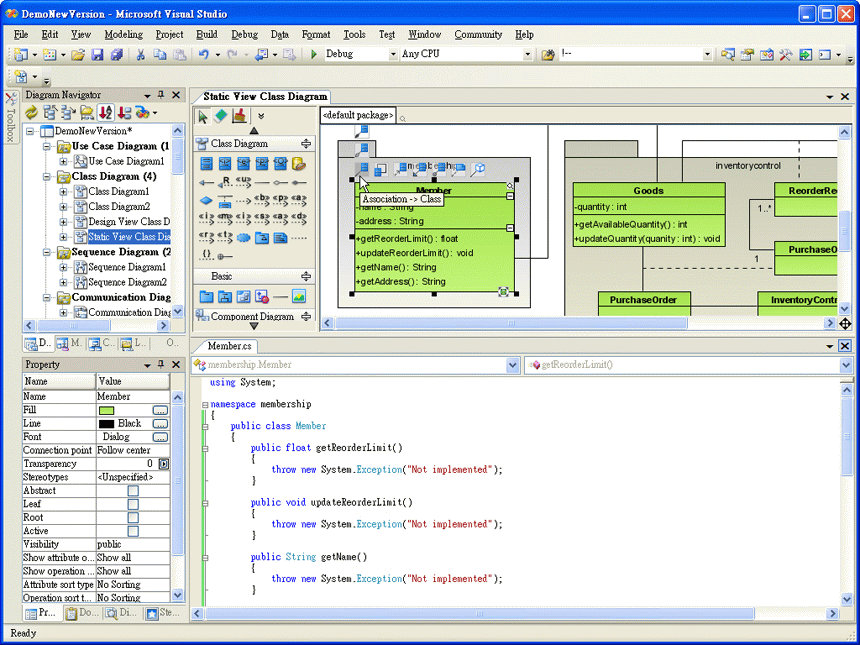Open the Any CPU platform dropdown
This screenshot has width=860, height=645.
coord(527,54)
